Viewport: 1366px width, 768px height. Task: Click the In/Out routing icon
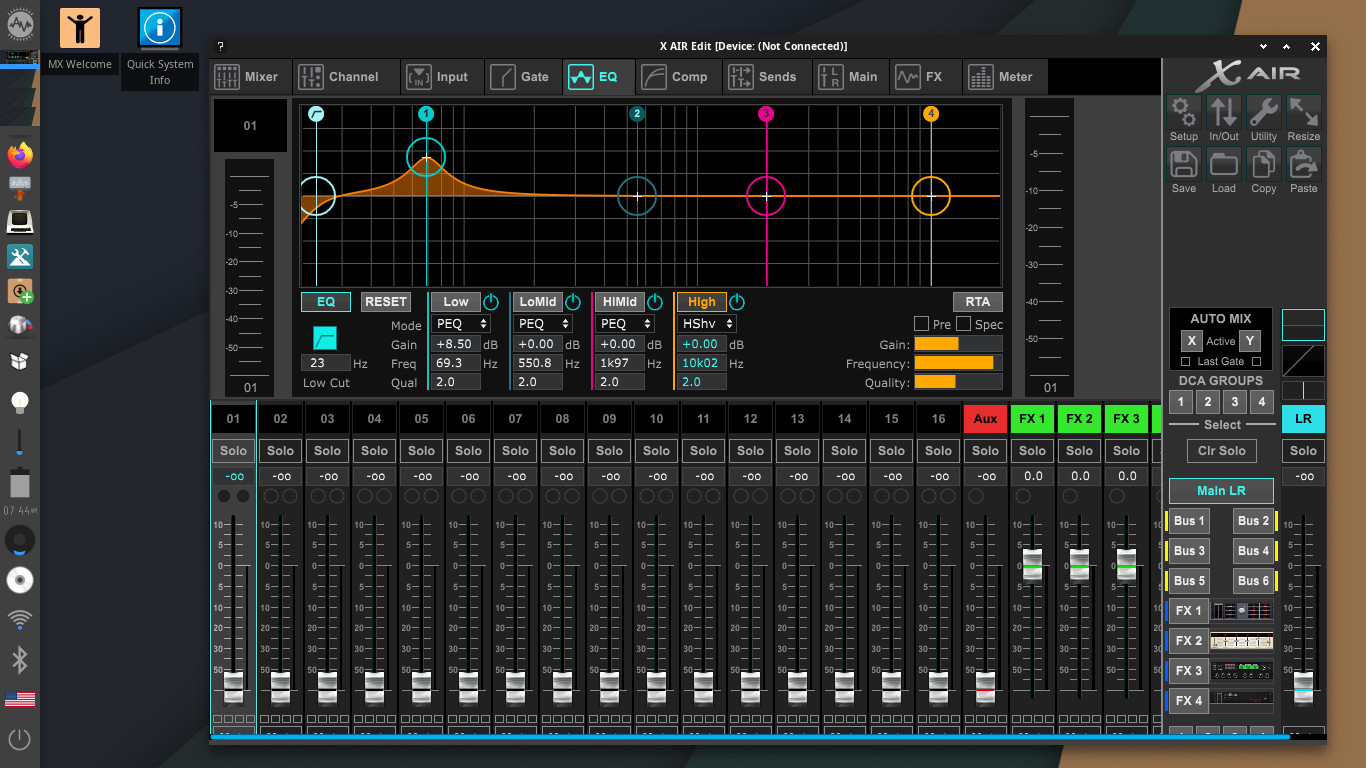click(1224, 113)
